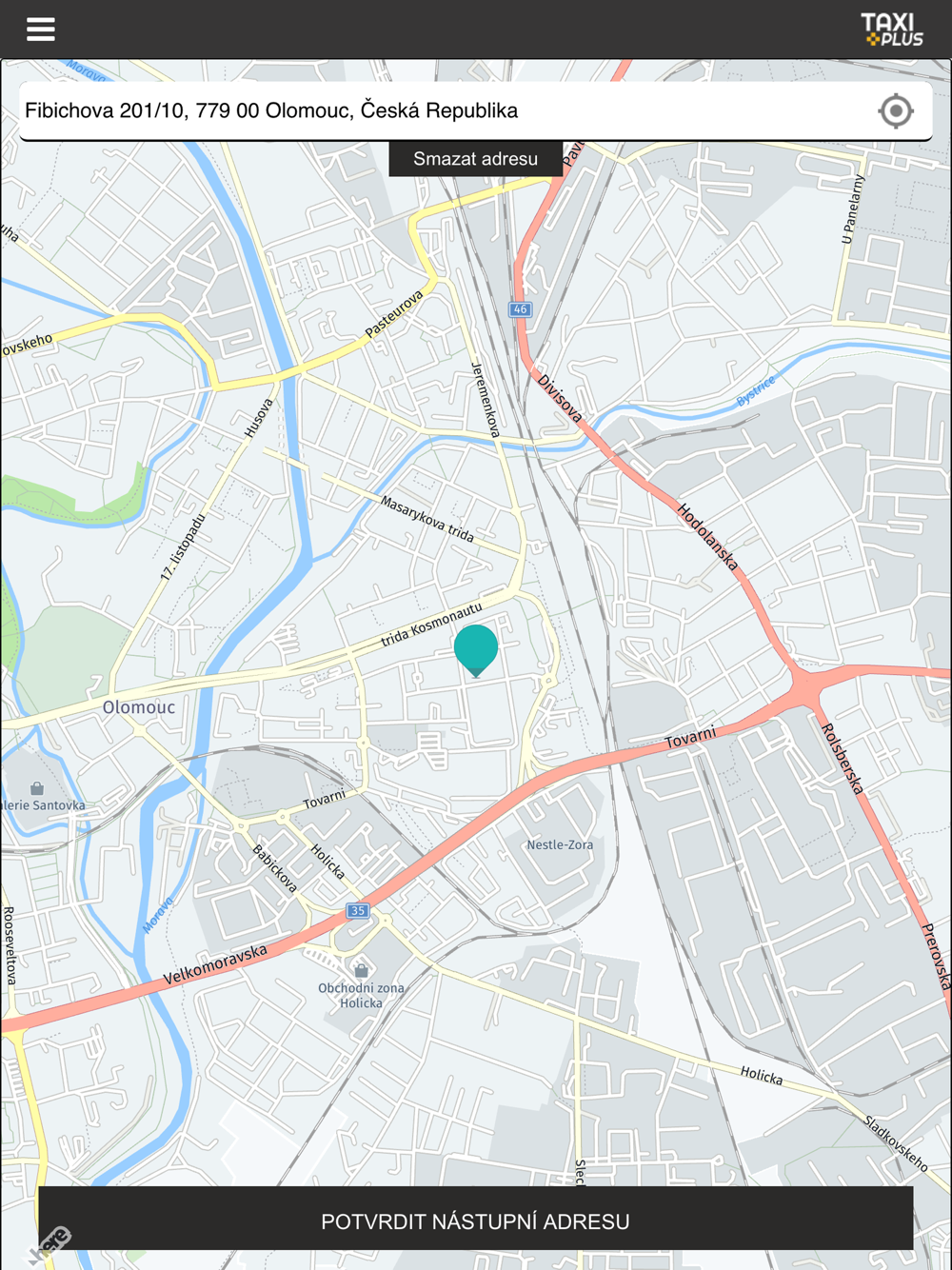Viewport: 952px width, 1270px height.
Task: Tap the Olomouc city label
Action: pos(139,707)
